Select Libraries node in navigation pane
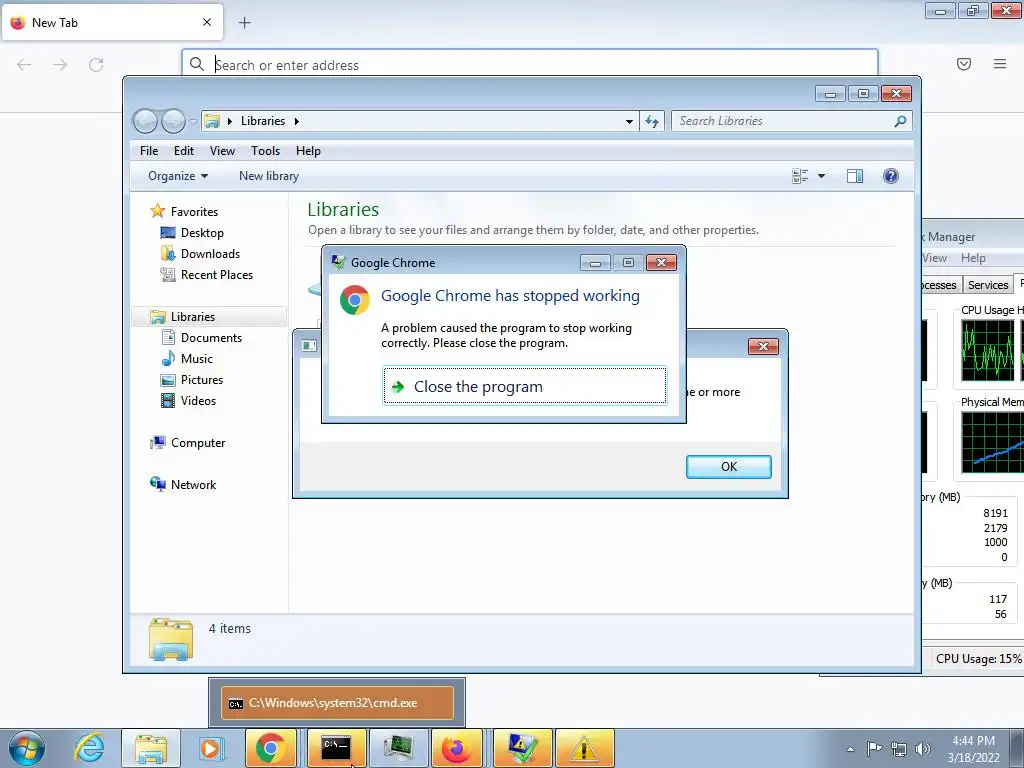The image size is (1024, 768). point(193,317)
